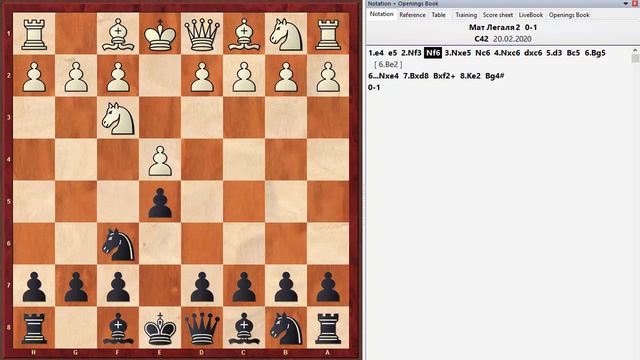Select the white pawn on h2
The height and width of the screenshot is (360, 640).
pos(34,76)
